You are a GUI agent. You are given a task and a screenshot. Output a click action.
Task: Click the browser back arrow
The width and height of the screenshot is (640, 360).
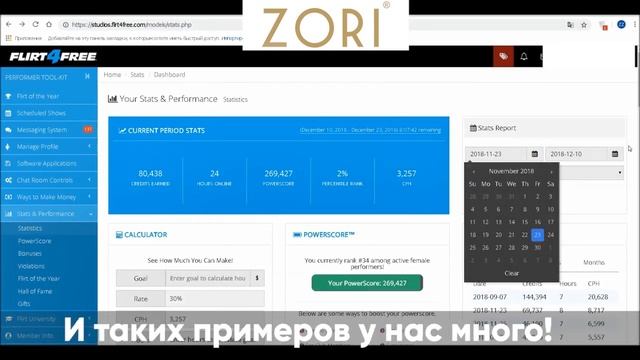(9, 24)
